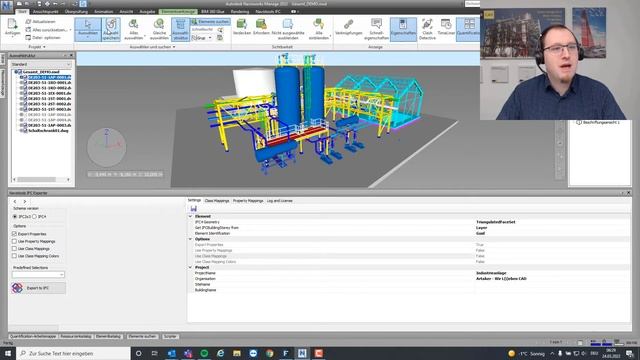640x360 pixels.
Task: Click the Windows Start button
Action: (8, 353)
